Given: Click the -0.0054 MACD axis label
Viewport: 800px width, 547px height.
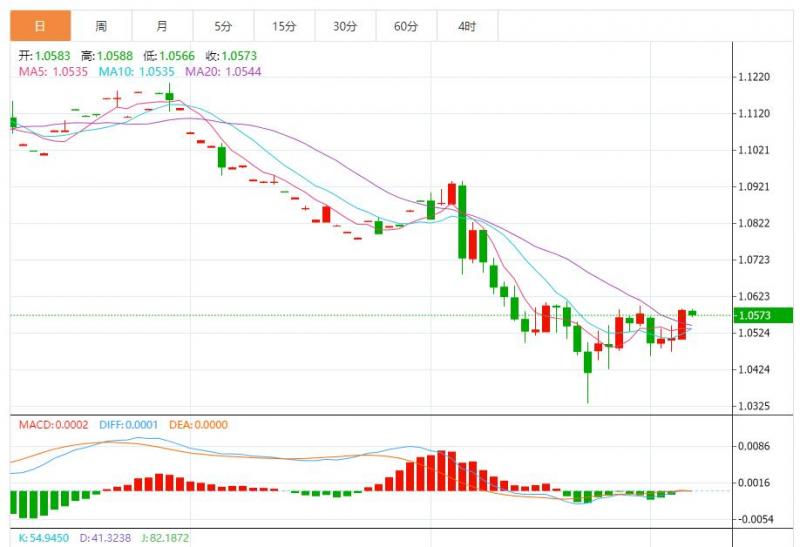Looking at the screenshot, I should click(754, 519).
